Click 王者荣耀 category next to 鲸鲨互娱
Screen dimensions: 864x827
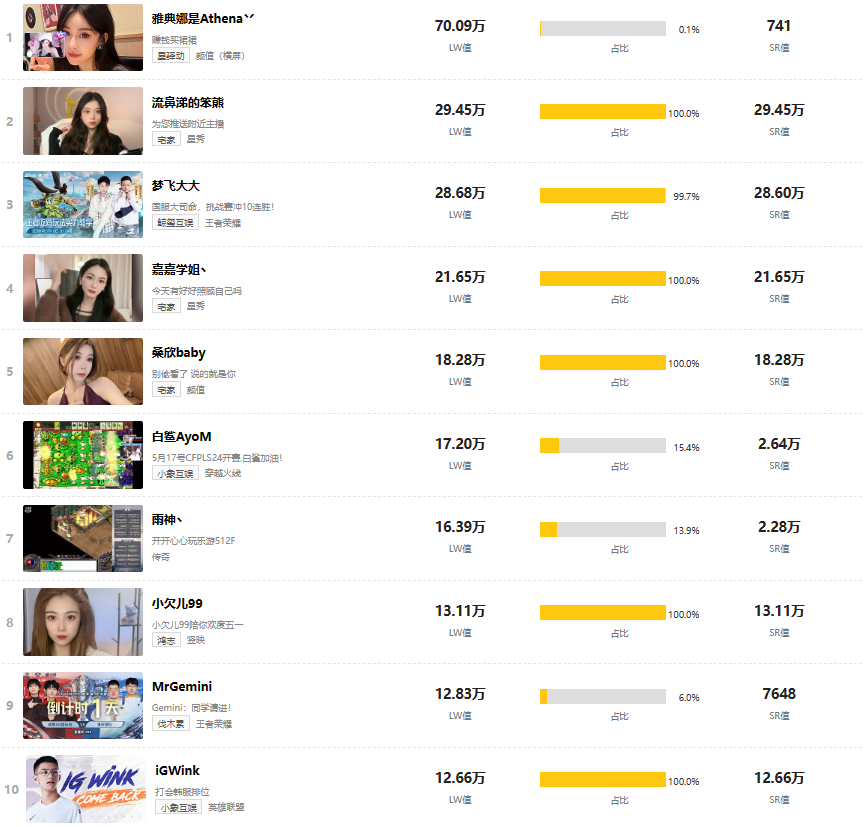point(223,223)
